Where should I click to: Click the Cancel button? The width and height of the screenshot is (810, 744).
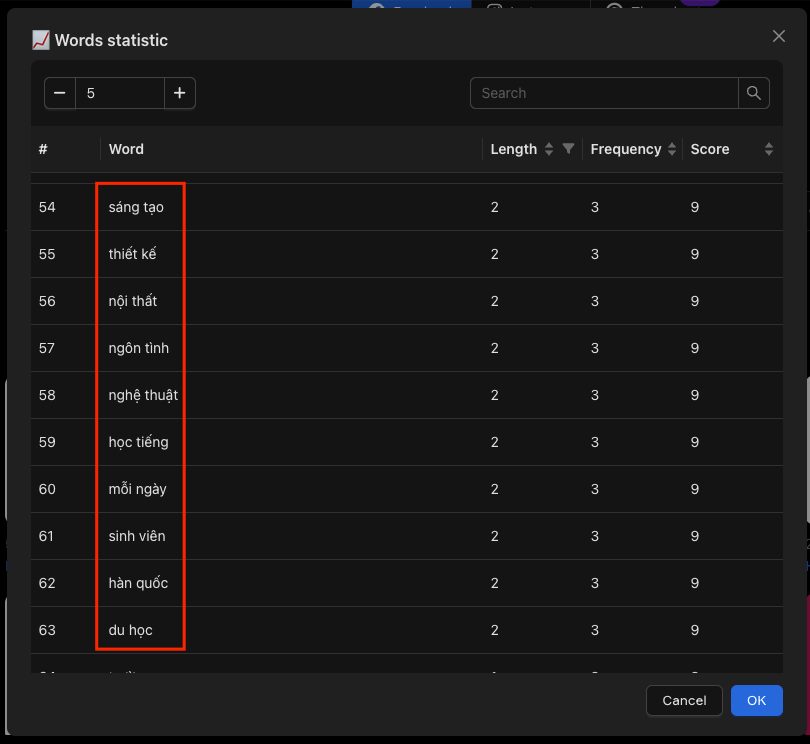pyautogui.click(x=684, y=701)
